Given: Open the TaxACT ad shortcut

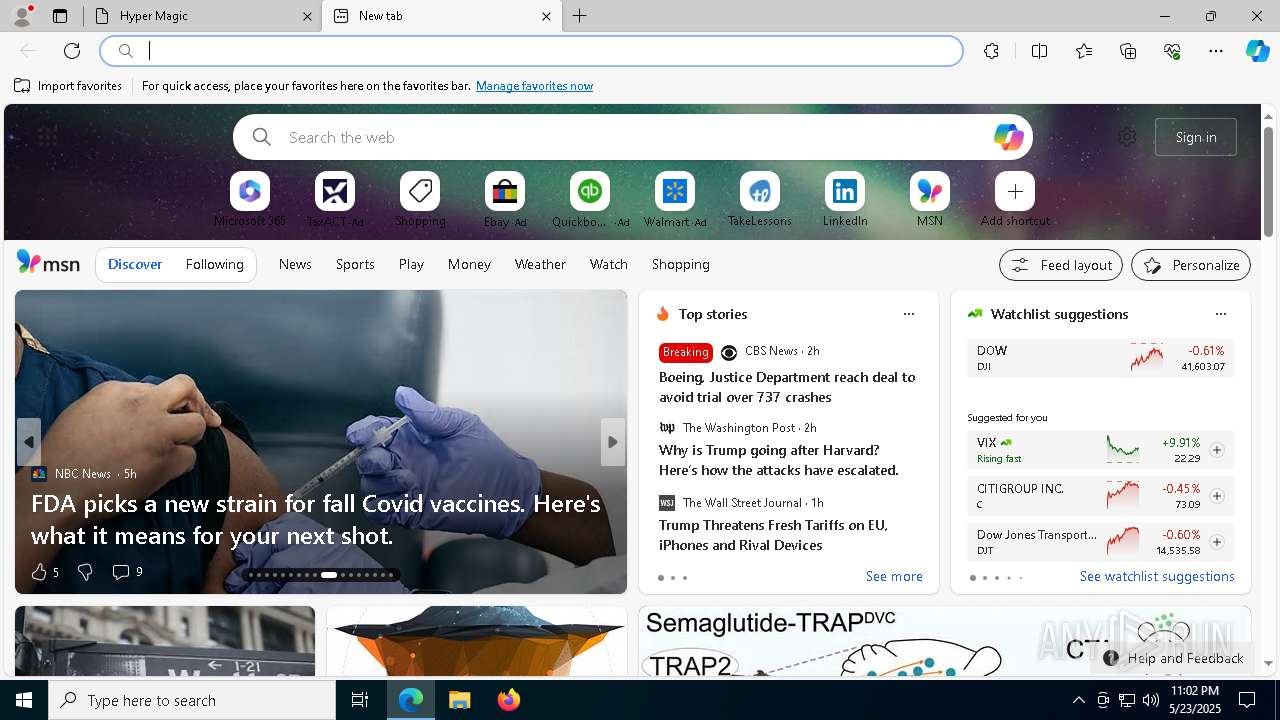Looking at the screenshot, I should [335, 199].
